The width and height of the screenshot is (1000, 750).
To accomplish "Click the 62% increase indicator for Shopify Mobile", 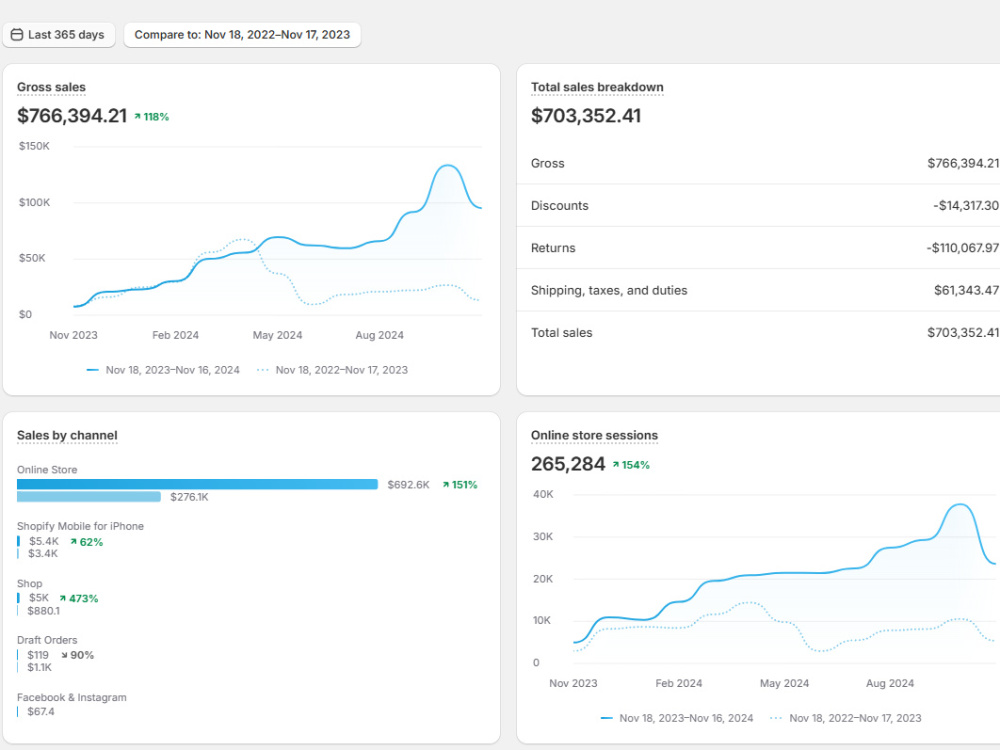I will (x=86, y=542).
